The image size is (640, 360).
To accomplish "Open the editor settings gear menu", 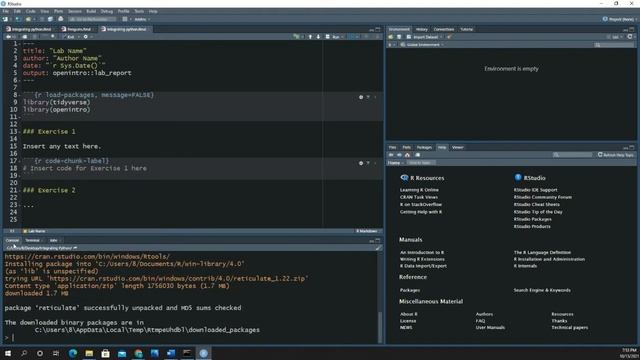I will (x=86, y=37).
